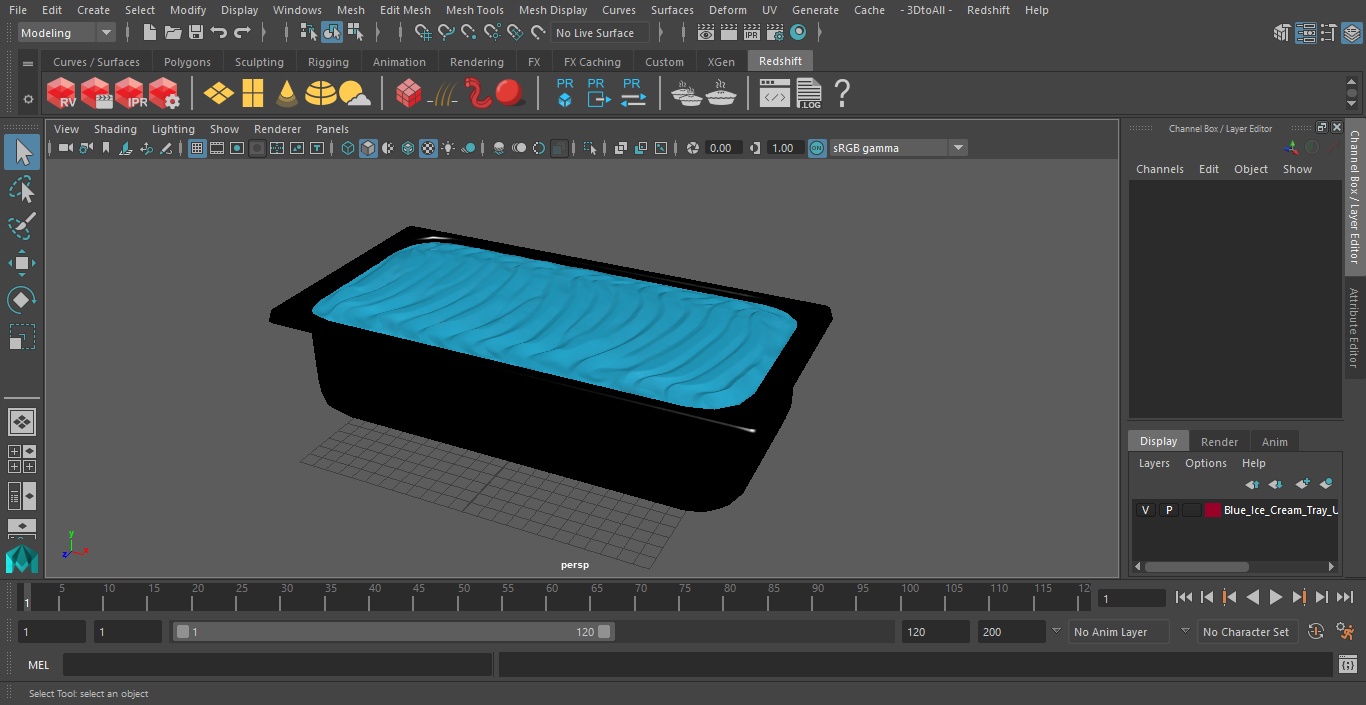Click No Live Surface field

[x=600, y=33]
